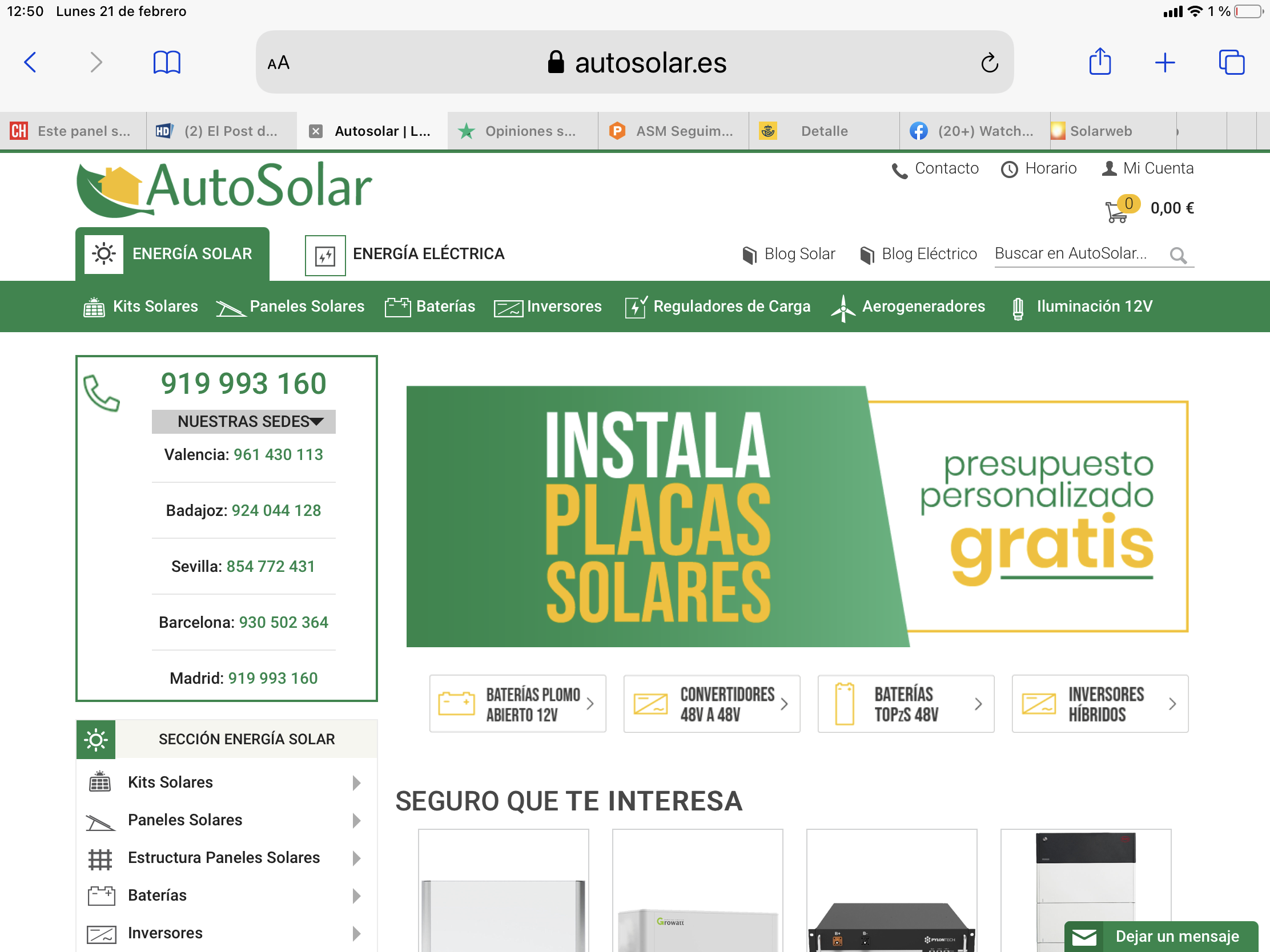Expand Estructura Paneles Solares arrow
Viewport: 1270px width, 952px height.
[x=356, y=858]
